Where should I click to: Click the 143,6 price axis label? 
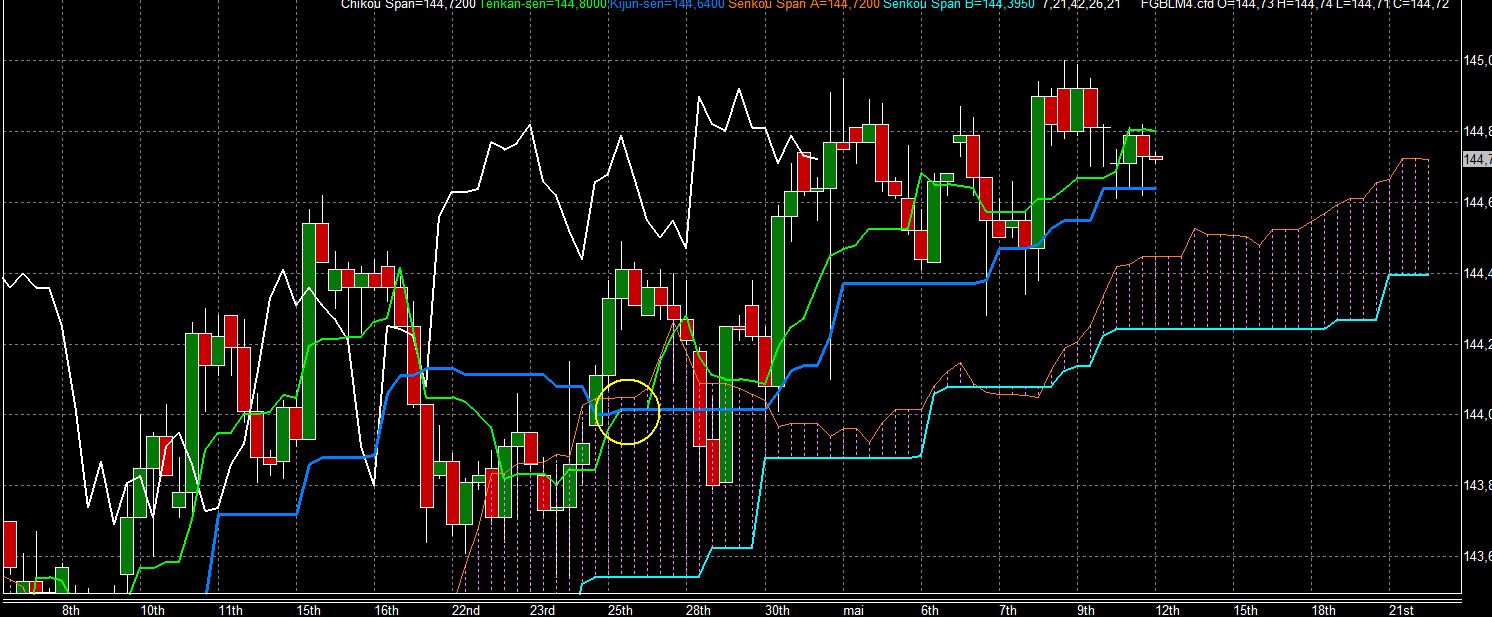[x=1477, y=556]
